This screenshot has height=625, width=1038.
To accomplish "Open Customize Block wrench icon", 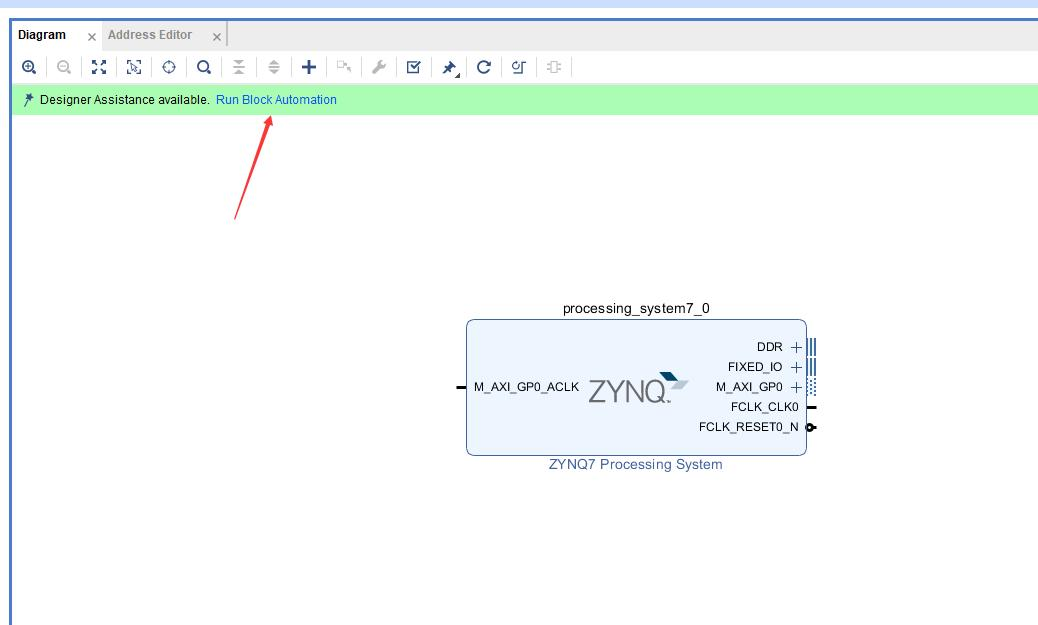I will pyautogui.click(x=379, y=67).
